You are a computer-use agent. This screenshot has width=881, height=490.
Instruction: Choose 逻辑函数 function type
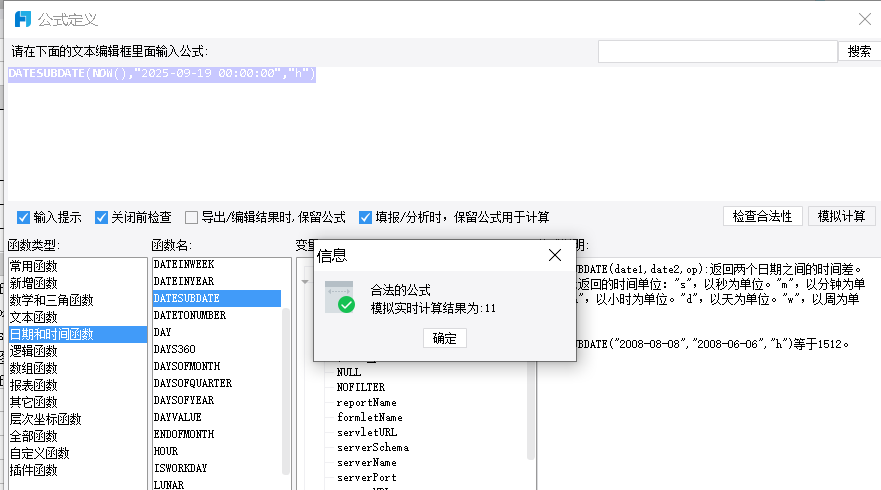[x=34, y=351]
